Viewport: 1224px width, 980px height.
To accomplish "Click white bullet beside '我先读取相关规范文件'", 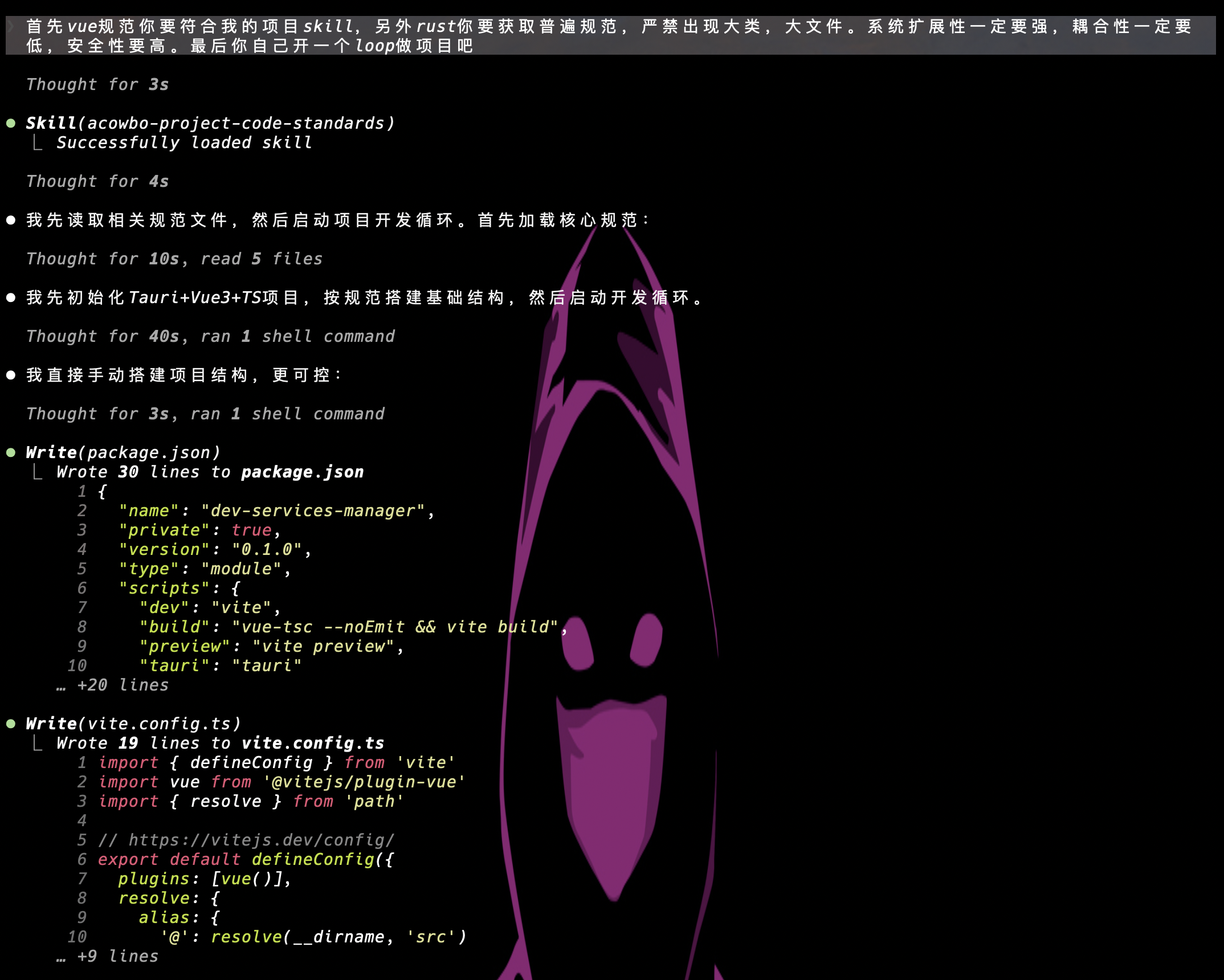I will [x=11, y=220].
